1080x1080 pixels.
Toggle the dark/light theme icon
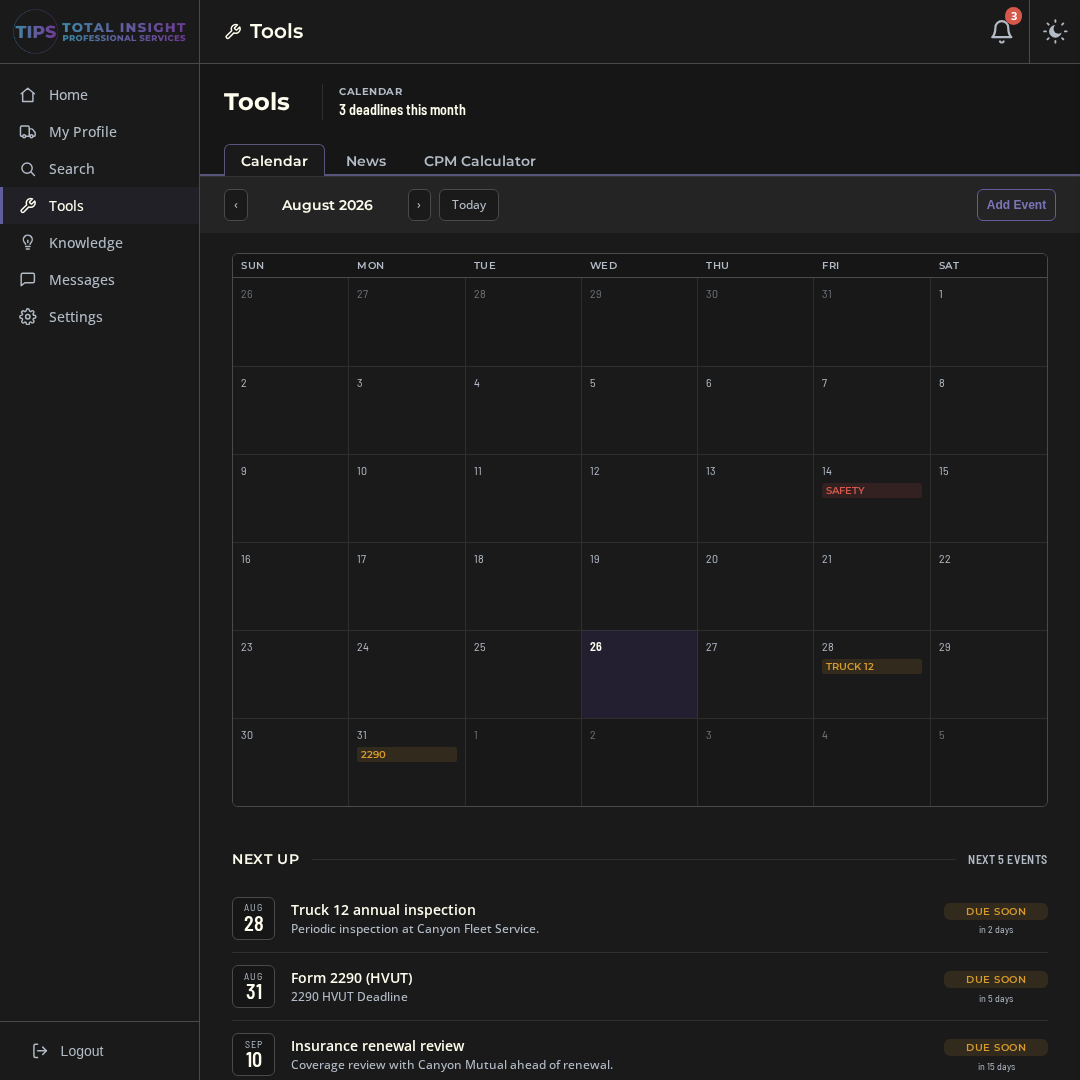pos(1055,32)
